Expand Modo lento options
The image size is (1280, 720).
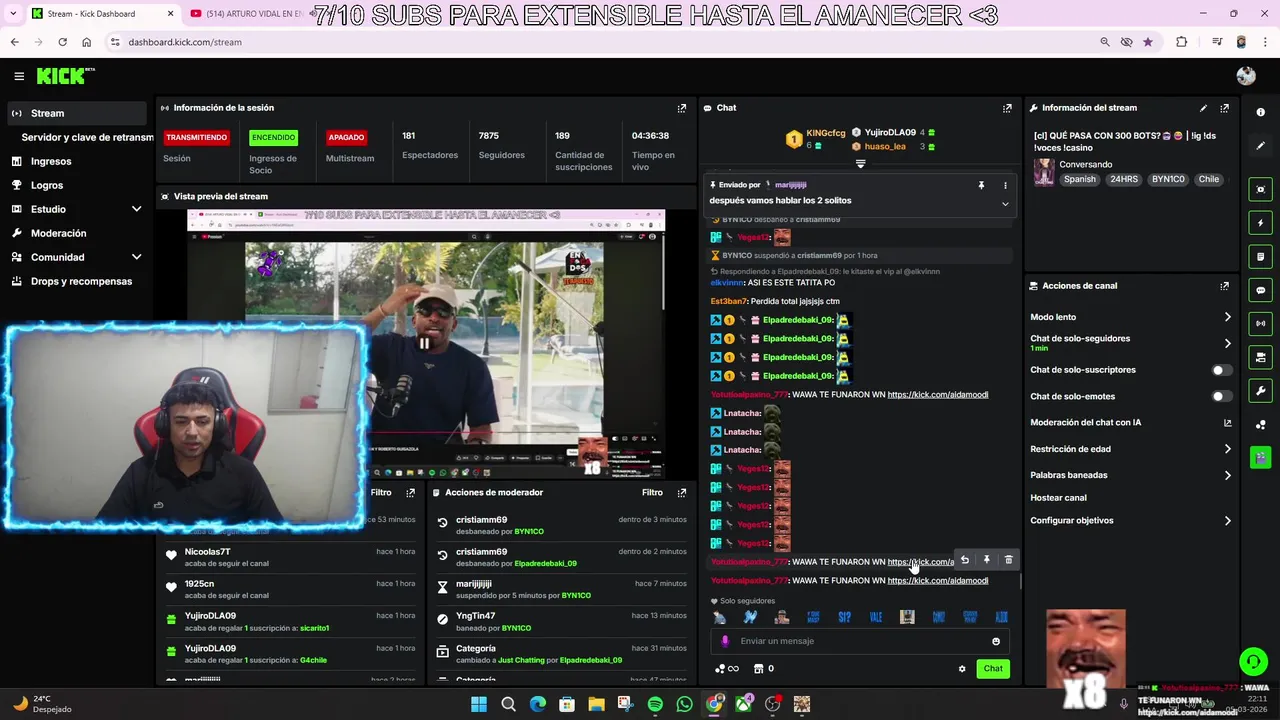tap(1228, 317)
